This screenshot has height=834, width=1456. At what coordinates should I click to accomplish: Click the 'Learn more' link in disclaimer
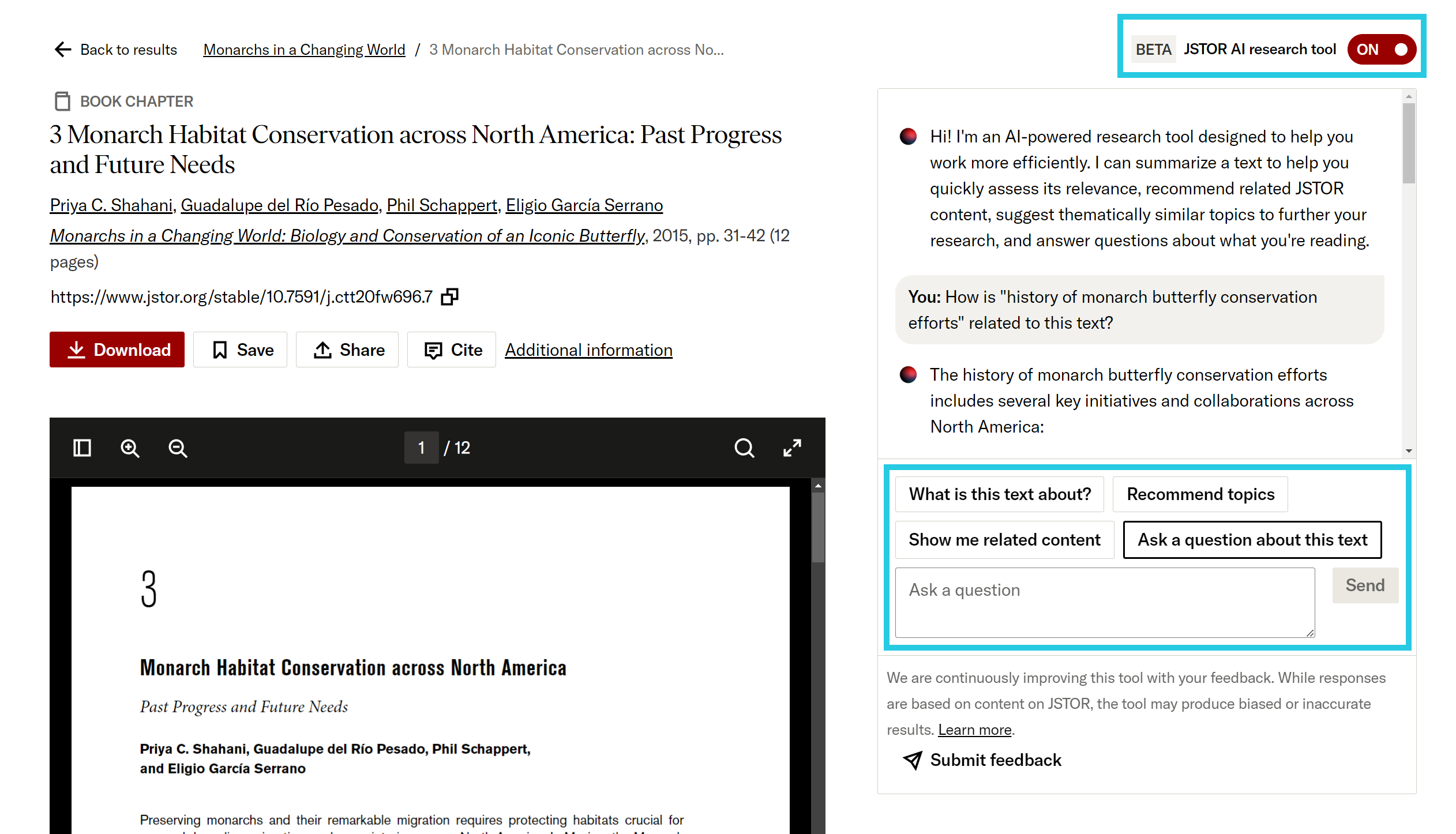tap(975, 729)
